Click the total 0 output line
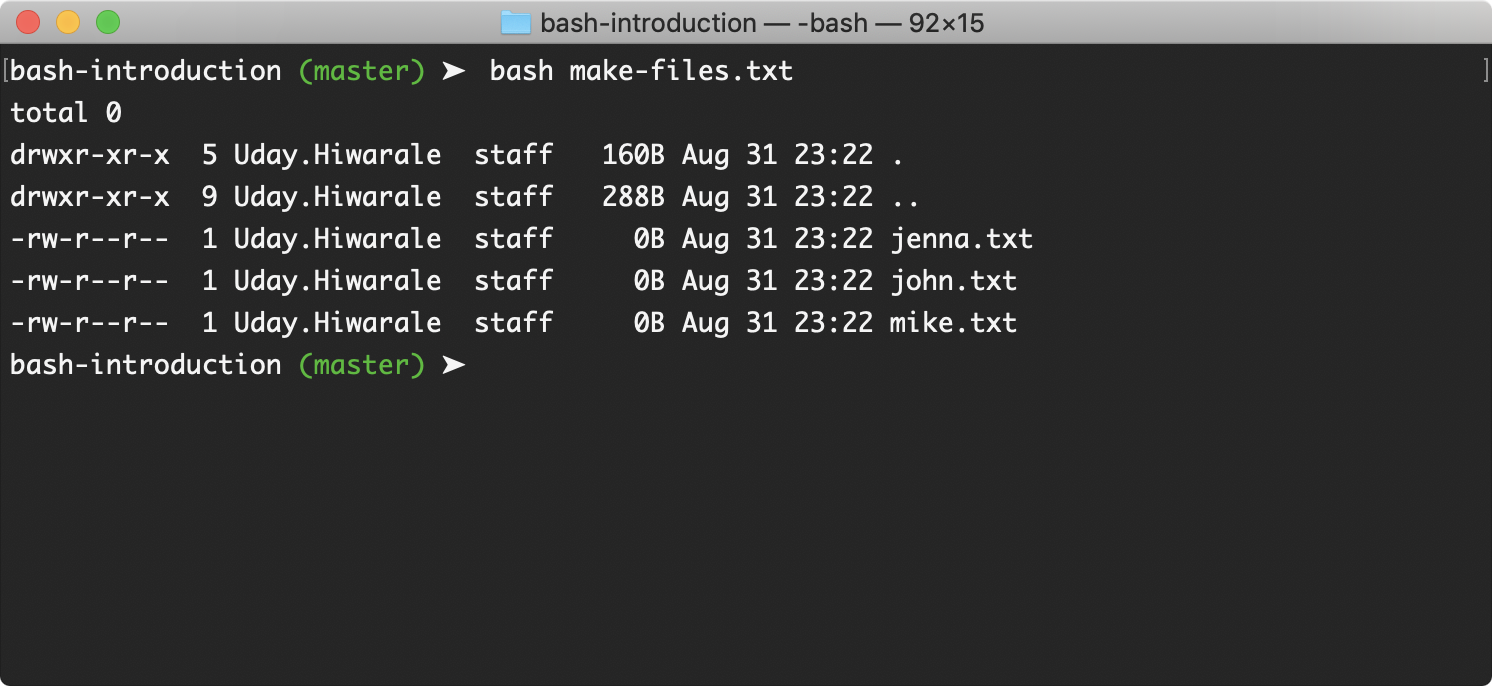 pyautogui.click(x=68, y=112)
